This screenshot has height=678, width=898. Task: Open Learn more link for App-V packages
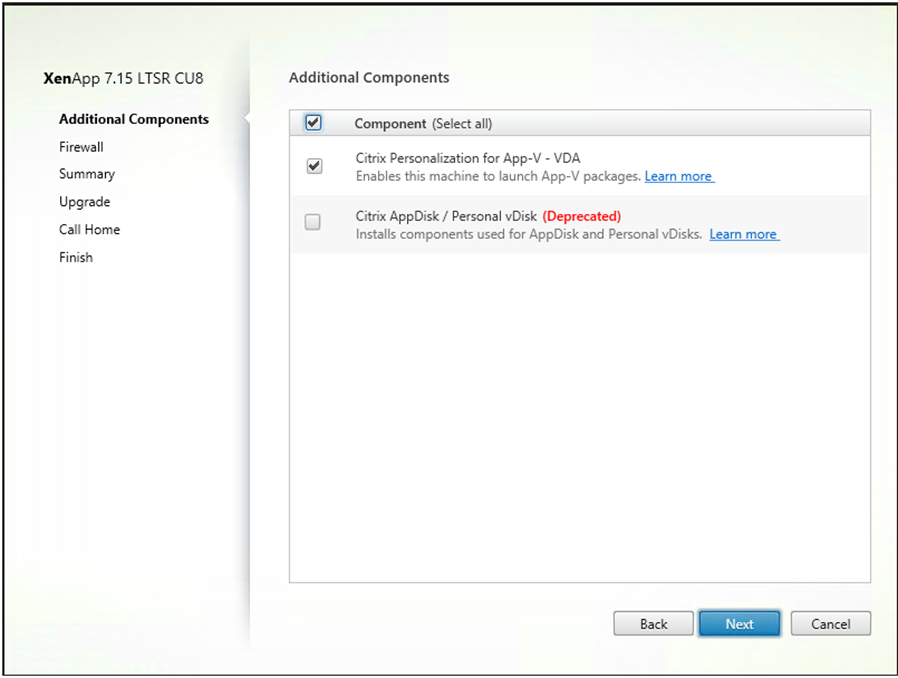click(679, 176)
